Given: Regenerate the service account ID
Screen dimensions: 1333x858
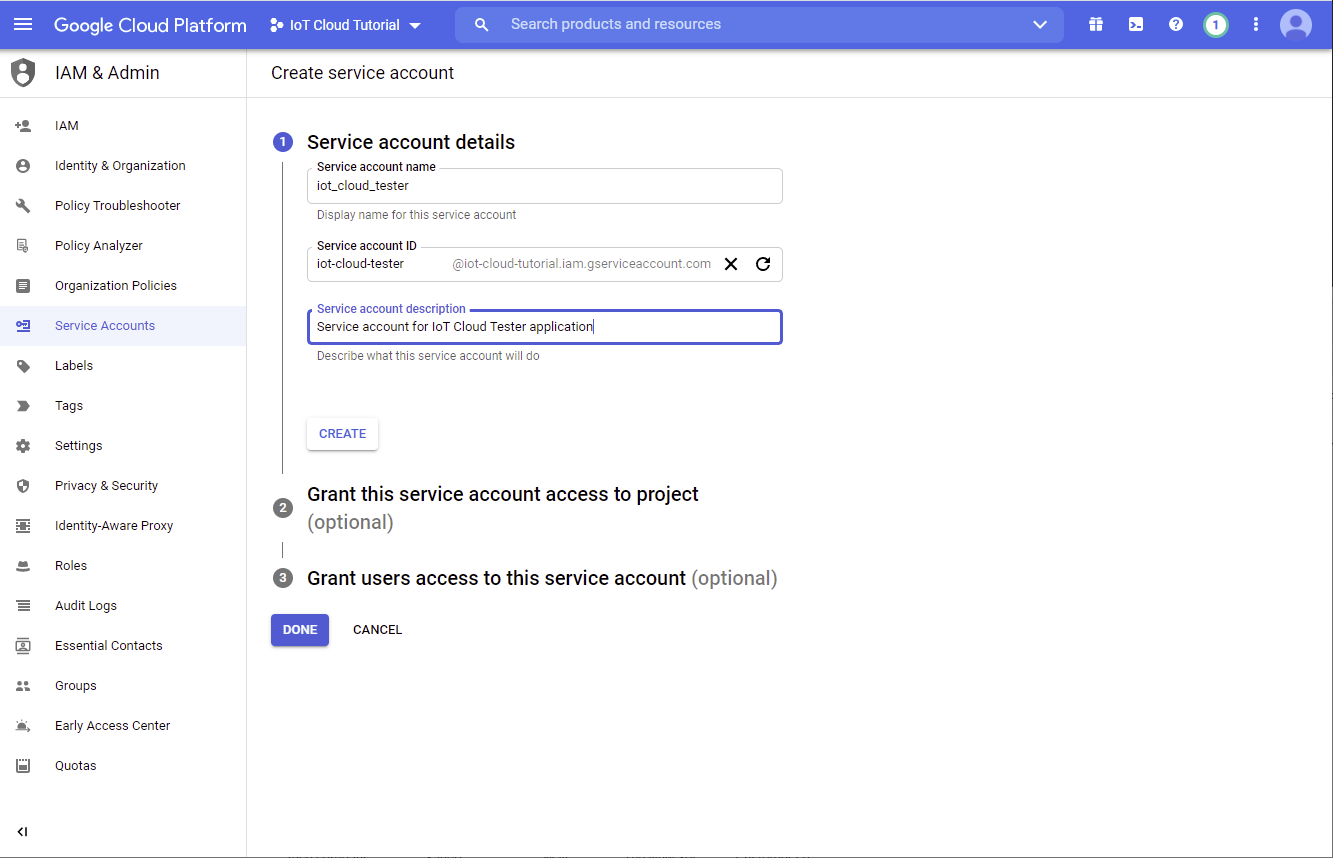Looking at the screenshot, I should click(763, 264).
